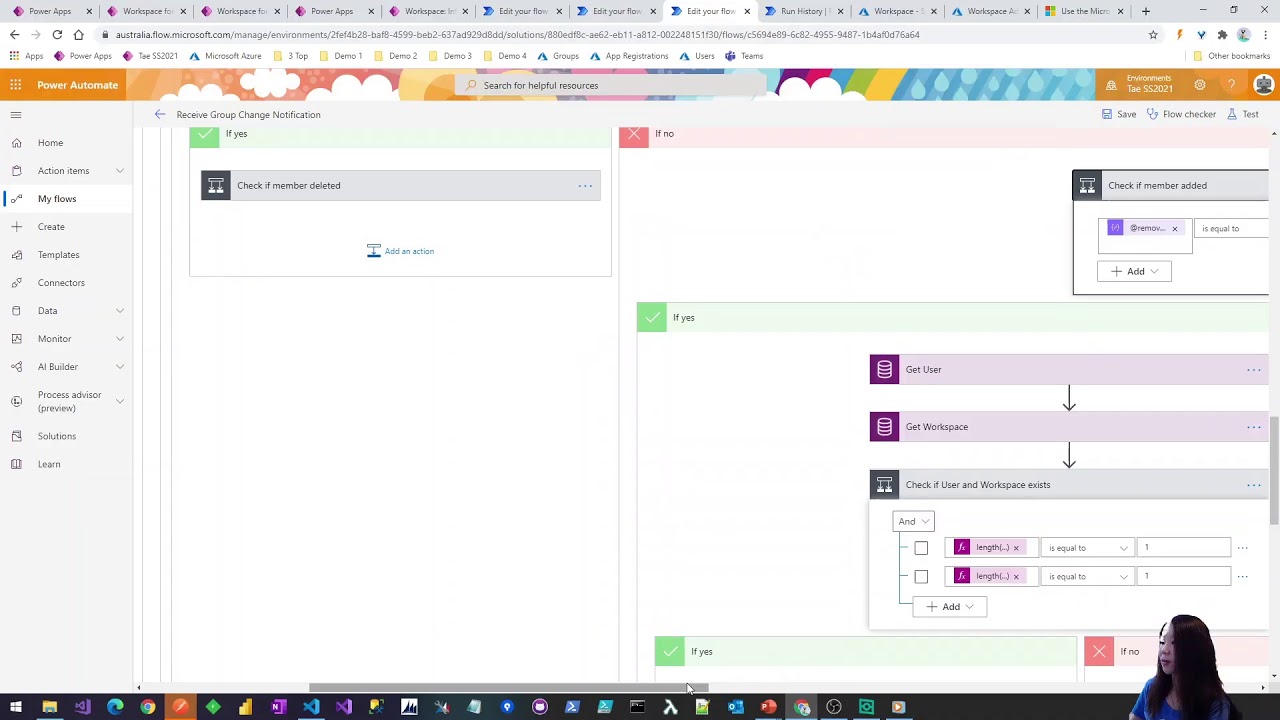
Task: Save the flow
Action: pos(1119,114)
